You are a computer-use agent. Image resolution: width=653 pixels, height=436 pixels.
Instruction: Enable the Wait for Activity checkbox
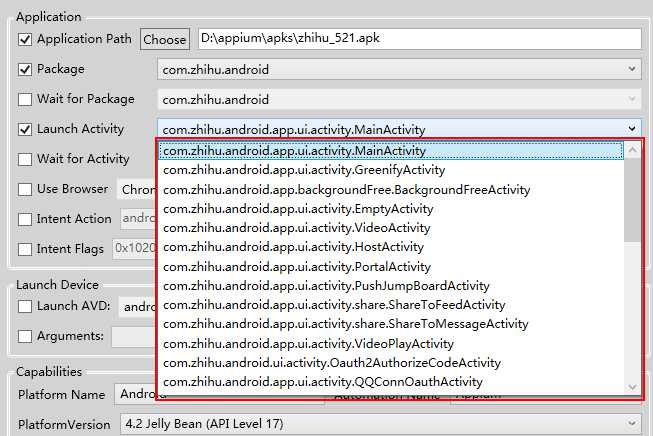pyautogui.click(x=25, y=159)
